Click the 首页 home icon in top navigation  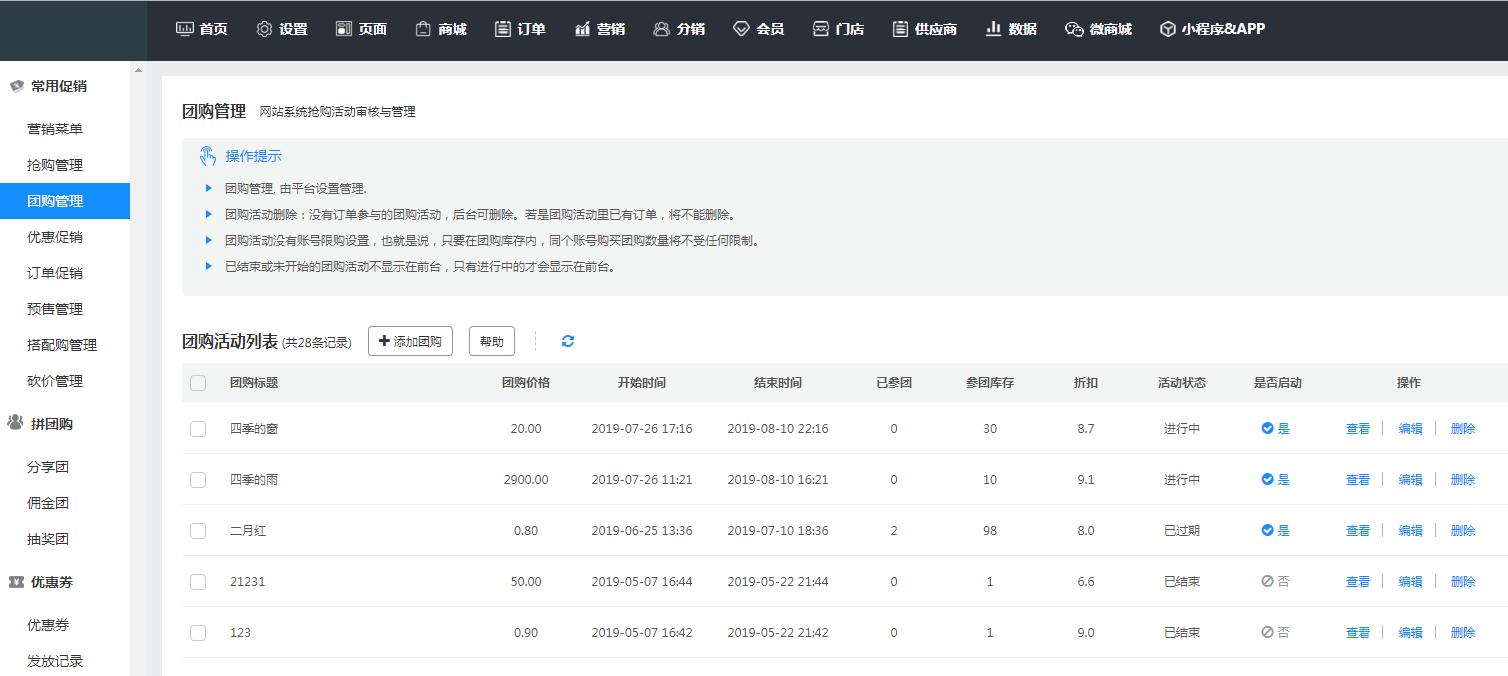pos(185,29)
